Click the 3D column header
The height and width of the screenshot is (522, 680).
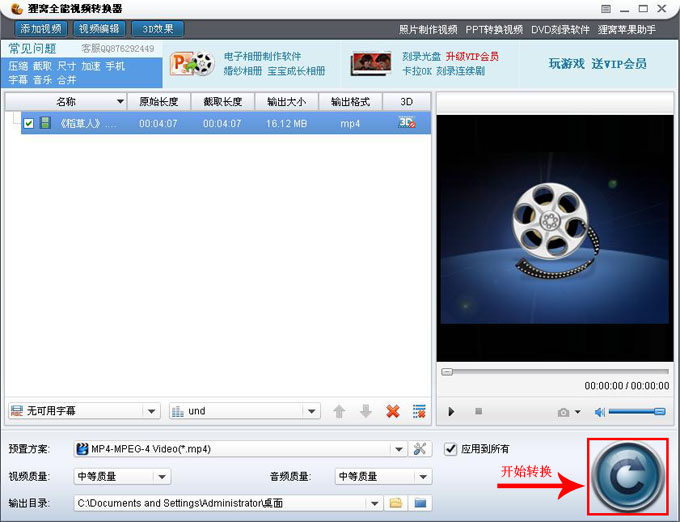(406, 102)
